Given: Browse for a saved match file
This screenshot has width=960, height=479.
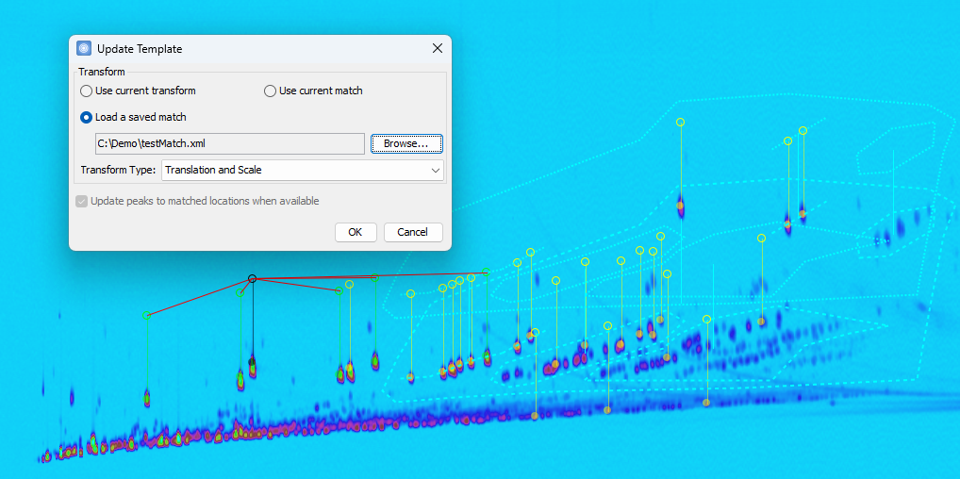Looking at the screenshot, I should tap(406, 144).
